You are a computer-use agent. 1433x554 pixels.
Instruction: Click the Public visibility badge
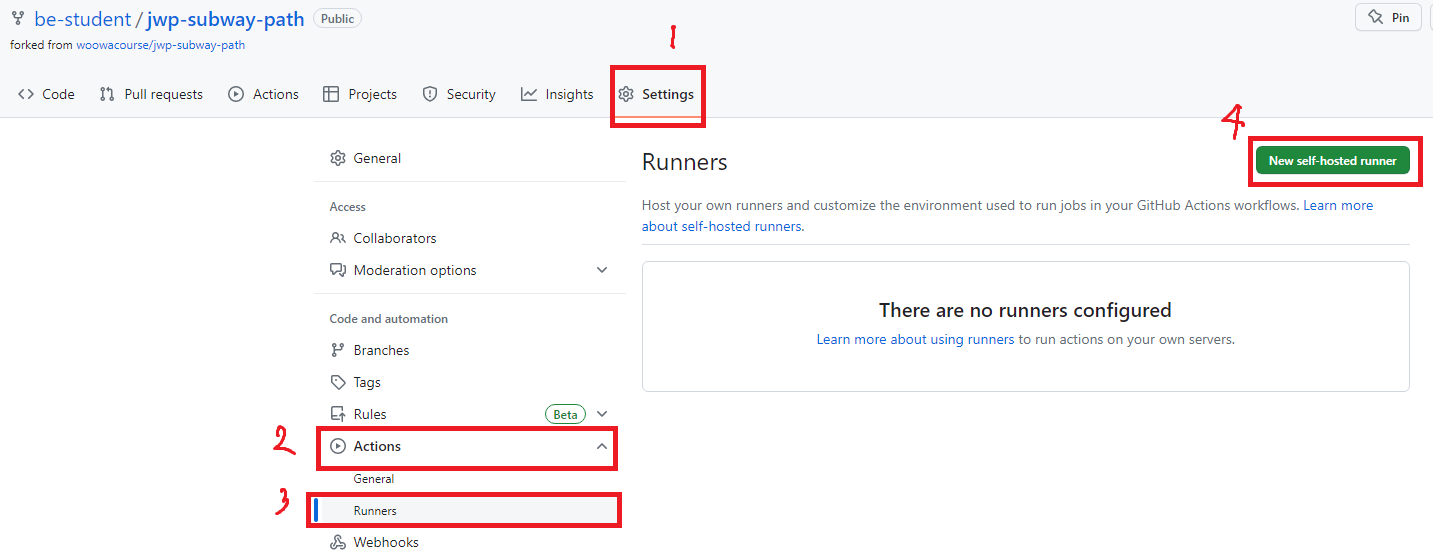click(x=338, y=18)
